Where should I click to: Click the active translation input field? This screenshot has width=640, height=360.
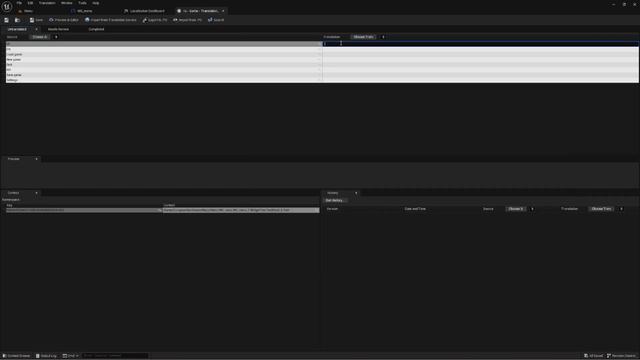pyautogui.click(x=480, y=44)
